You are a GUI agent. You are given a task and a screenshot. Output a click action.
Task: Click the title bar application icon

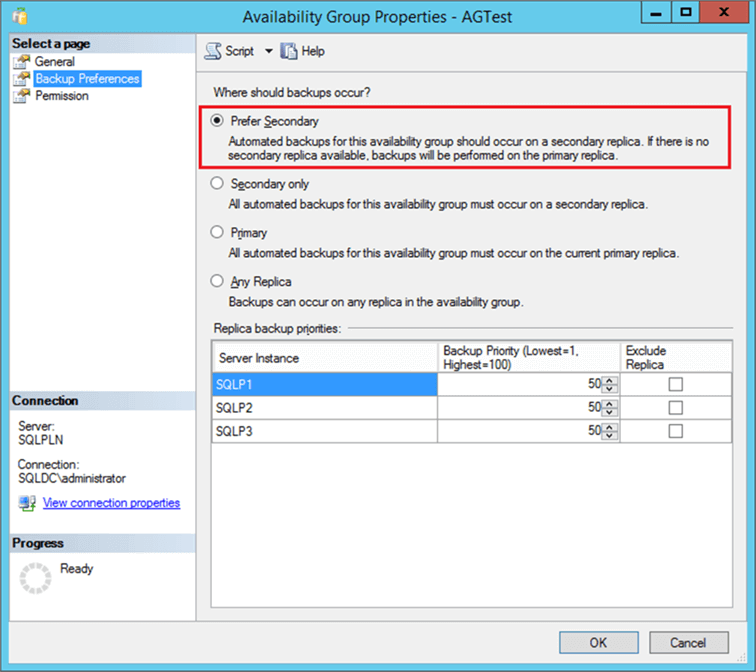[x=20, y=16]
